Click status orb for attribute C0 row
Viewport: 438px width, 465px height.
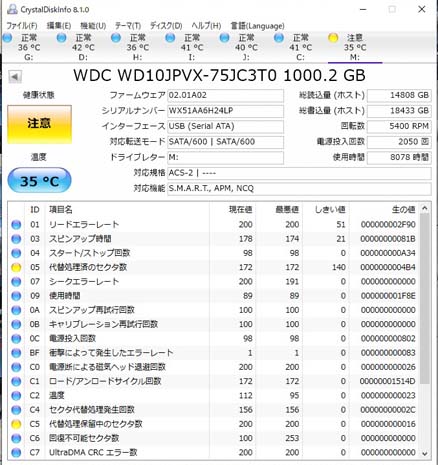[x=16, y=367]
